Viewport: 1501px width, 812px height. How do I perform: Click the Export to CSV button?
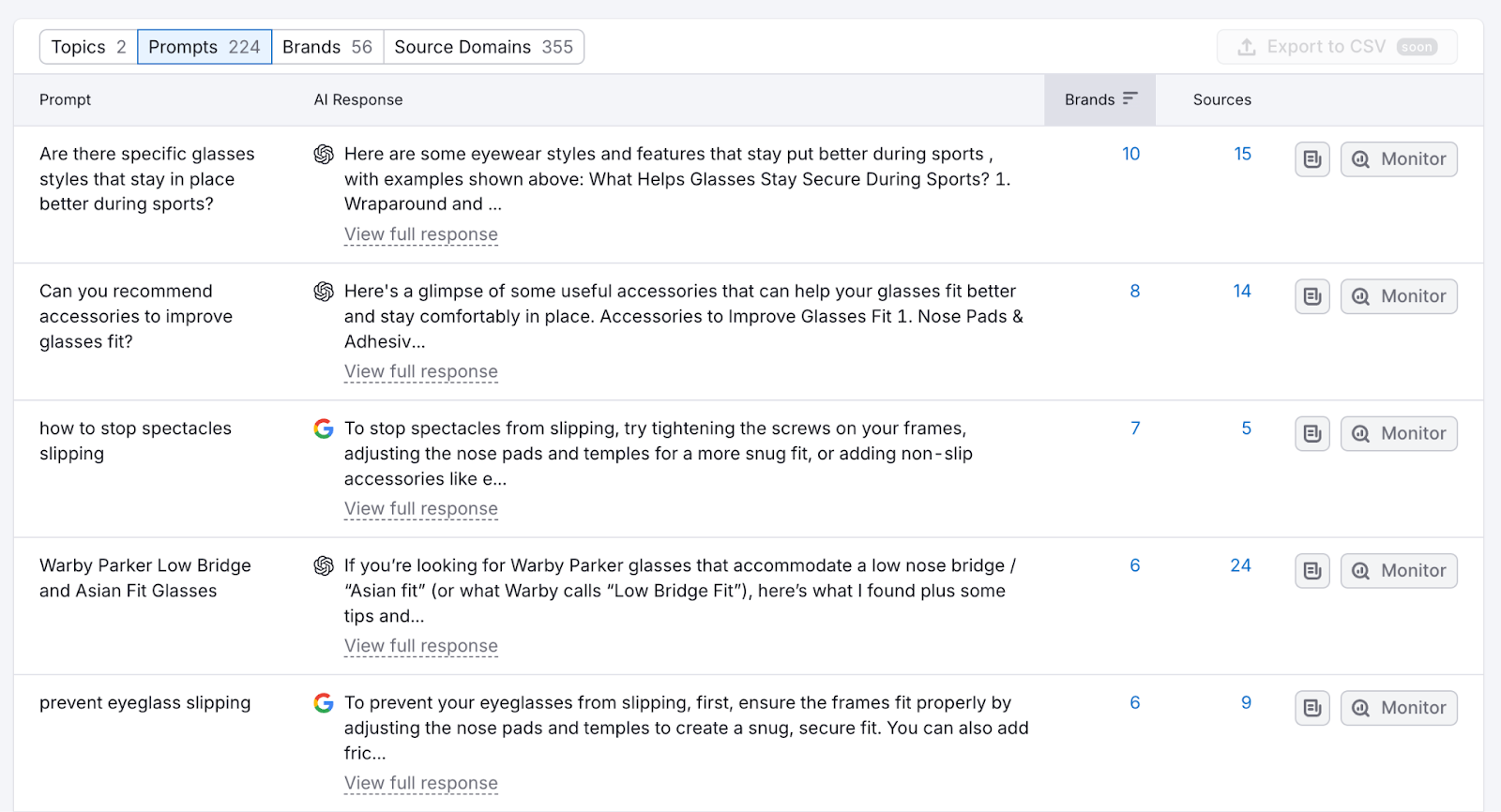click(x=1336, y=47)
